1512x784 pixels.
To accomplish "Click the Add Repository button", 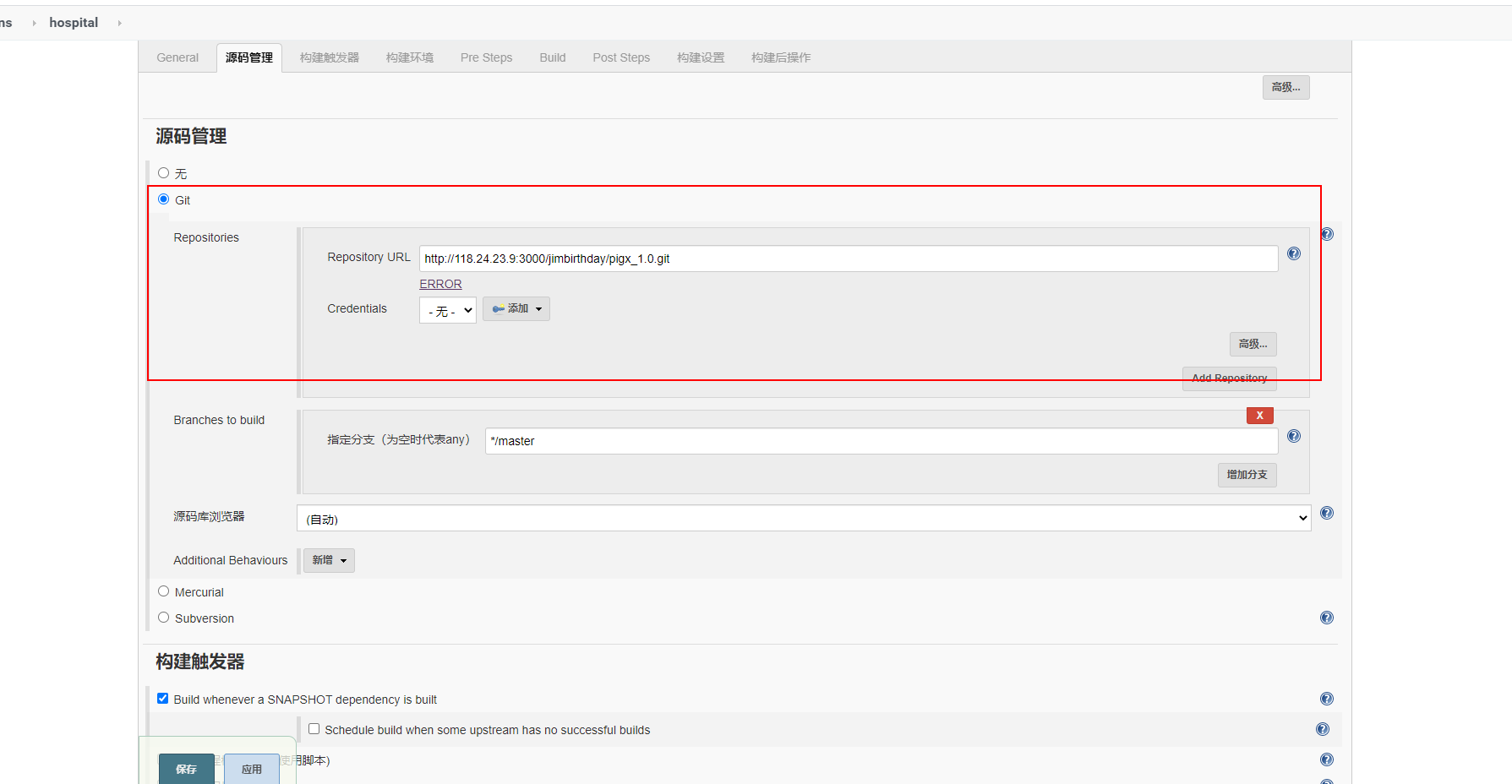I will [x=1230, y=378].
